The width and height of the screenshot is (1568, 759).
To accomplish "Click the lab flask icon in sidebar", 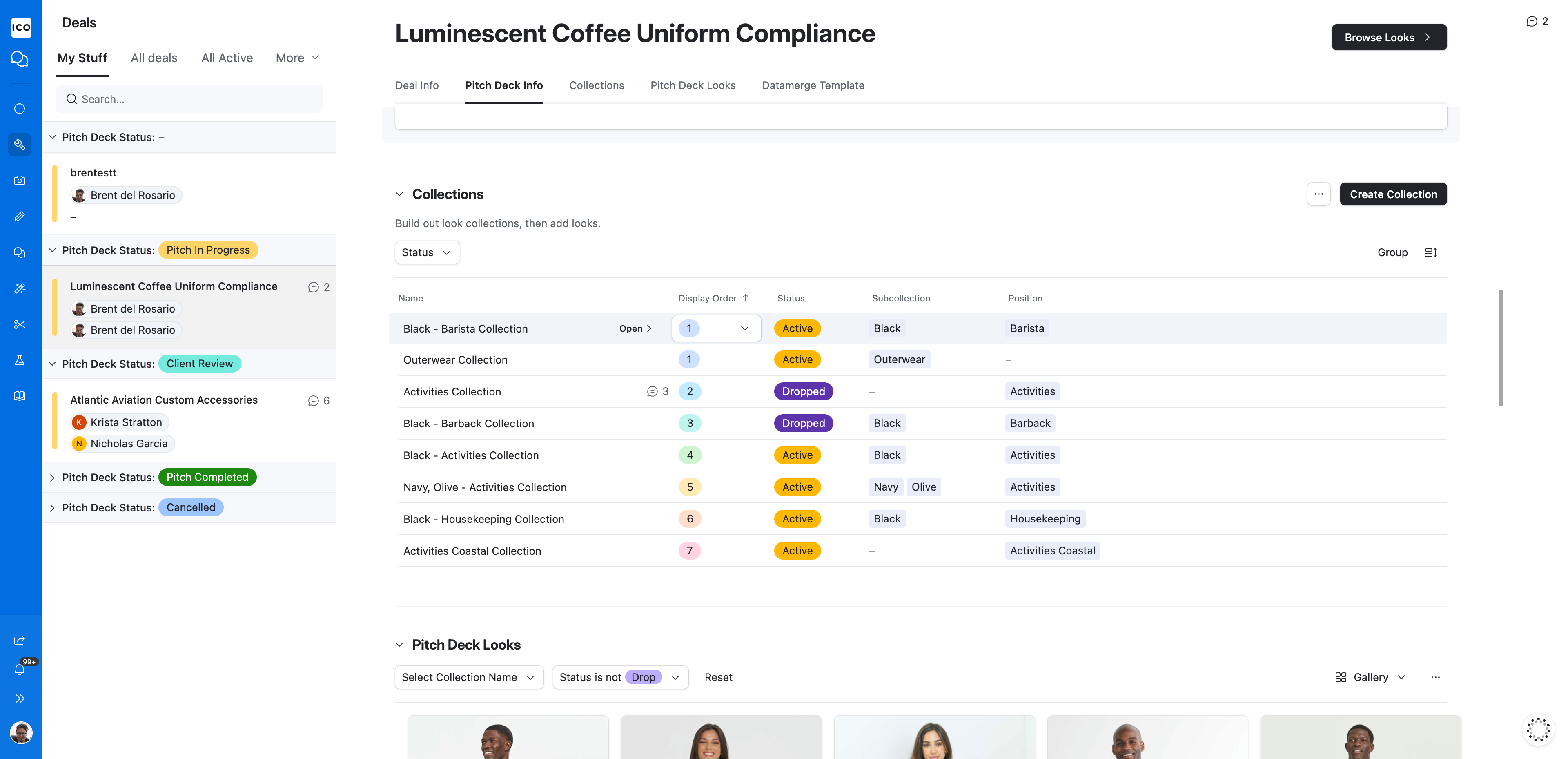I will tap(20, 360).
